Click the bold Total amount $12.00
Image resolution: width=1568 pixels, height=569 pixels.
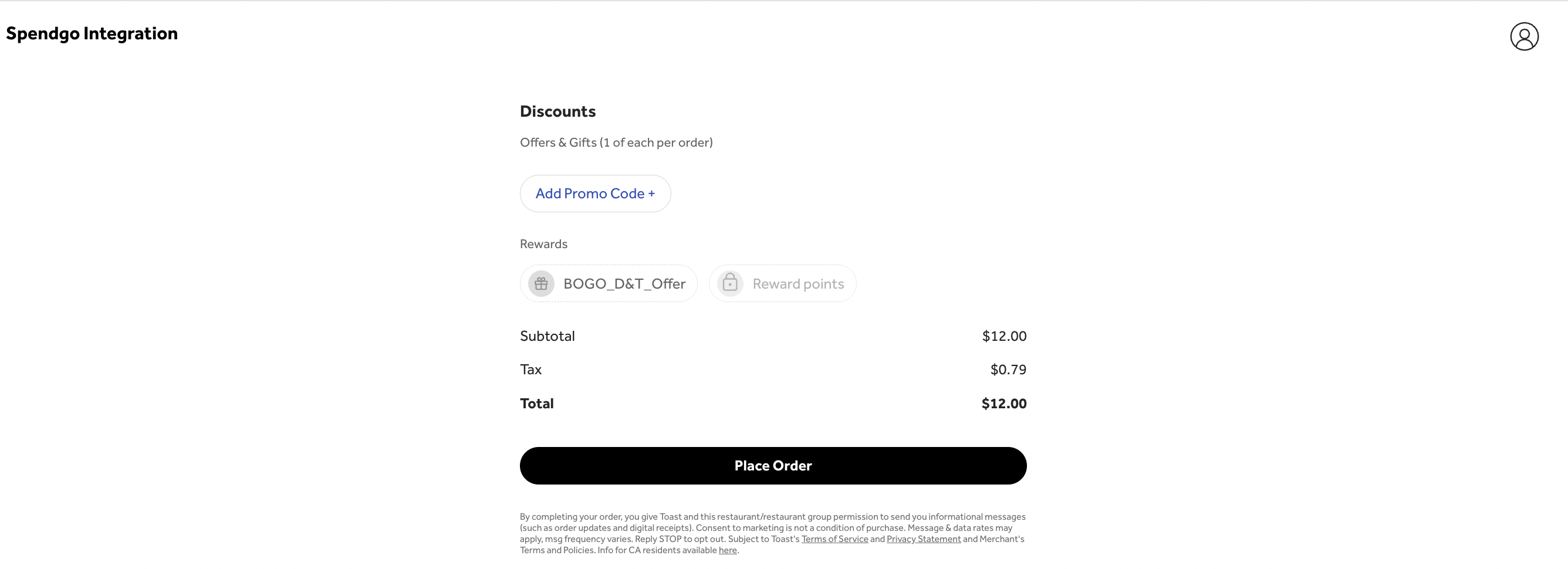(1003, 404)
